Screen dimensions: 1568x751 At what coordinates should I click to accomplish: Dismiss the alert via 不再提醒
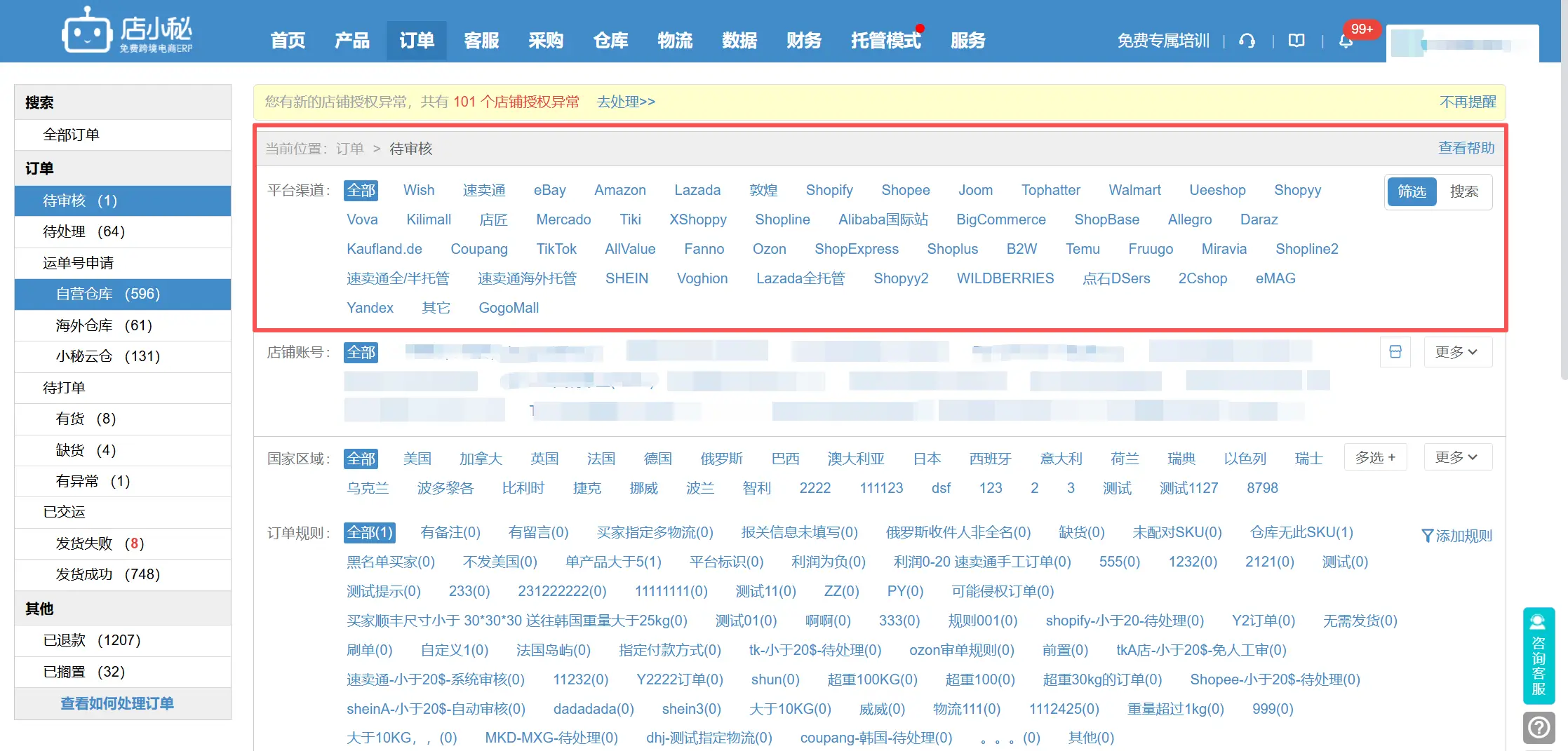1467,102
